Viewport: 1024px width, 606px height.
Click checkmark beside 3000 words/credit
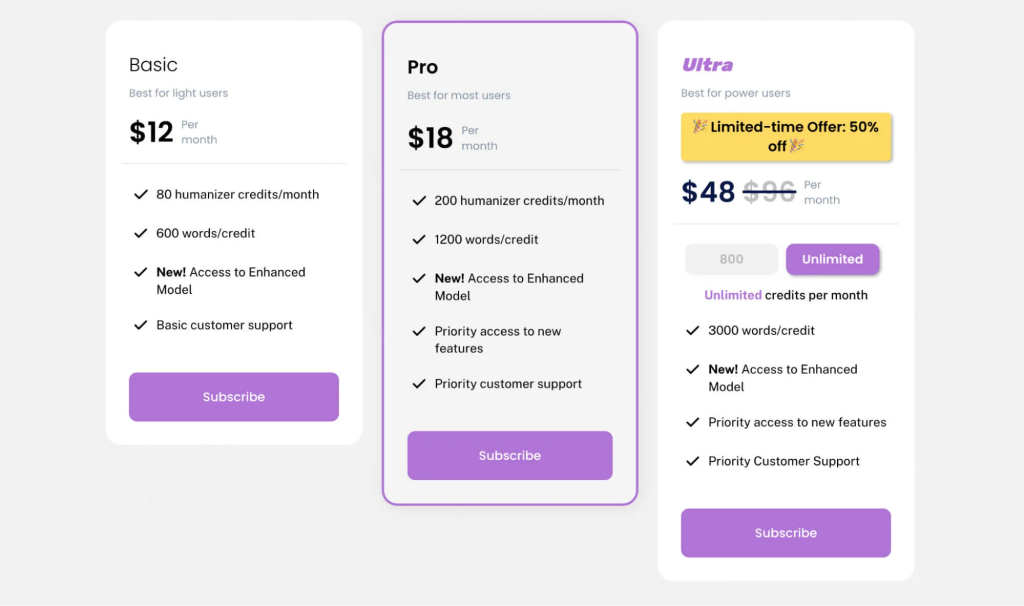pyautogui.click(x=692, y=331)
